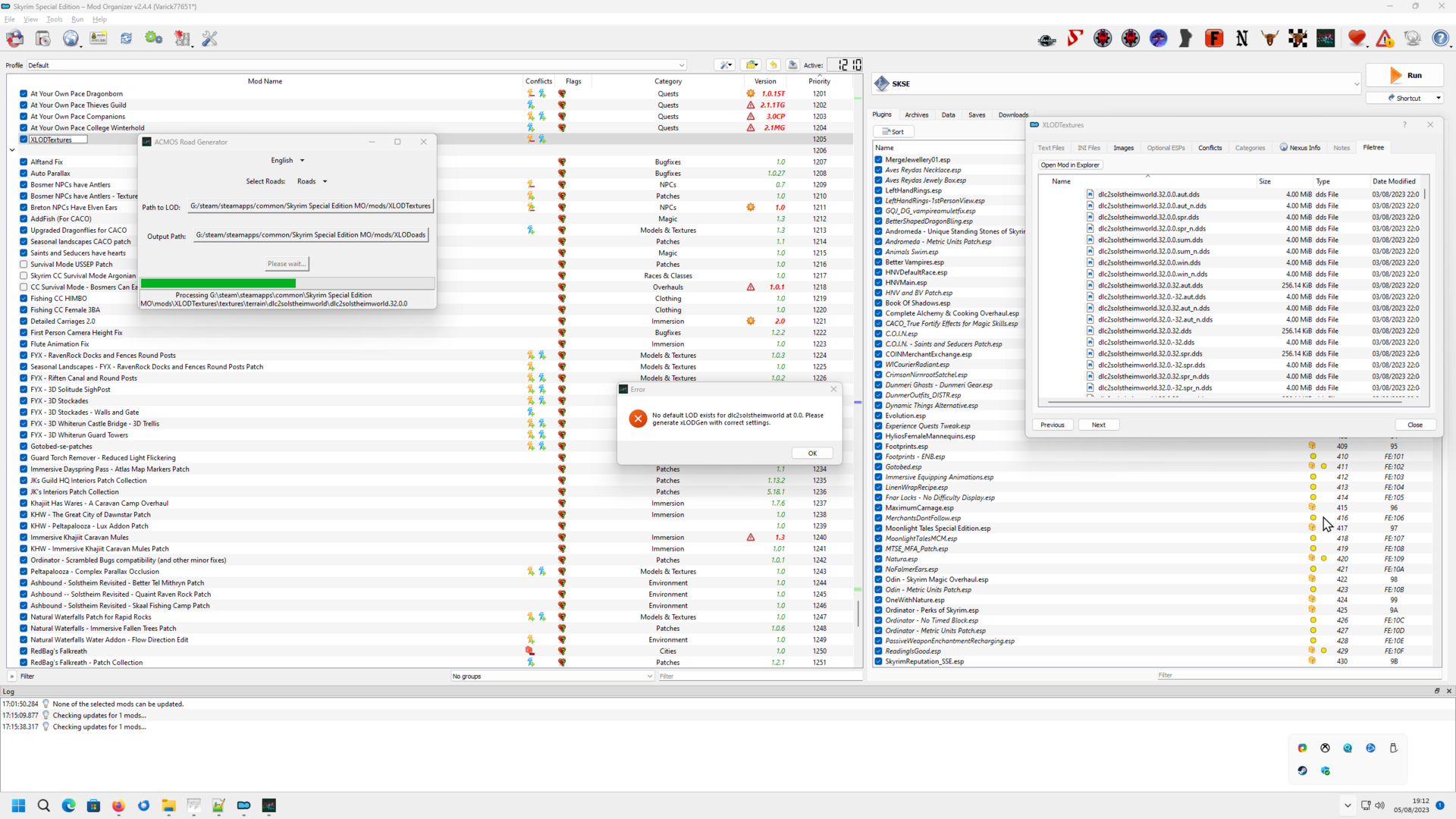Open File Explorer from the taskbar
Viewport: 1456px width, 819px height.
168,805
